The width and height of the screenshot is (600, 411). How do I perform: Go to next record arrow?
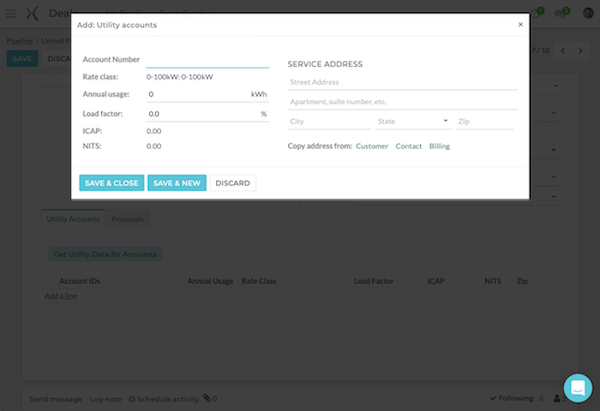click(580, 51)
